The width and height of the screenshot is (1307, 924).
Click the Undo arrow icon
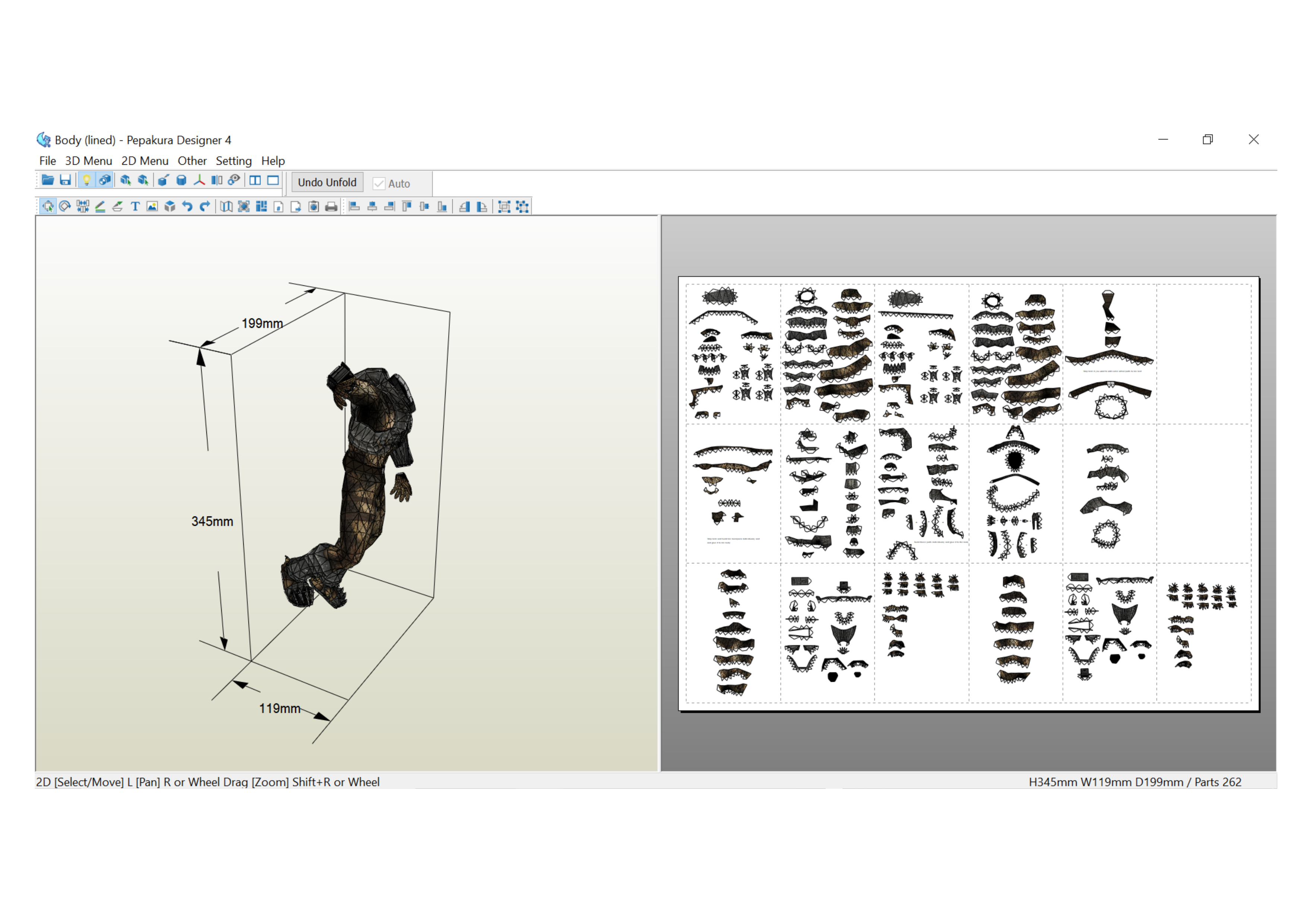coord(187,207)
